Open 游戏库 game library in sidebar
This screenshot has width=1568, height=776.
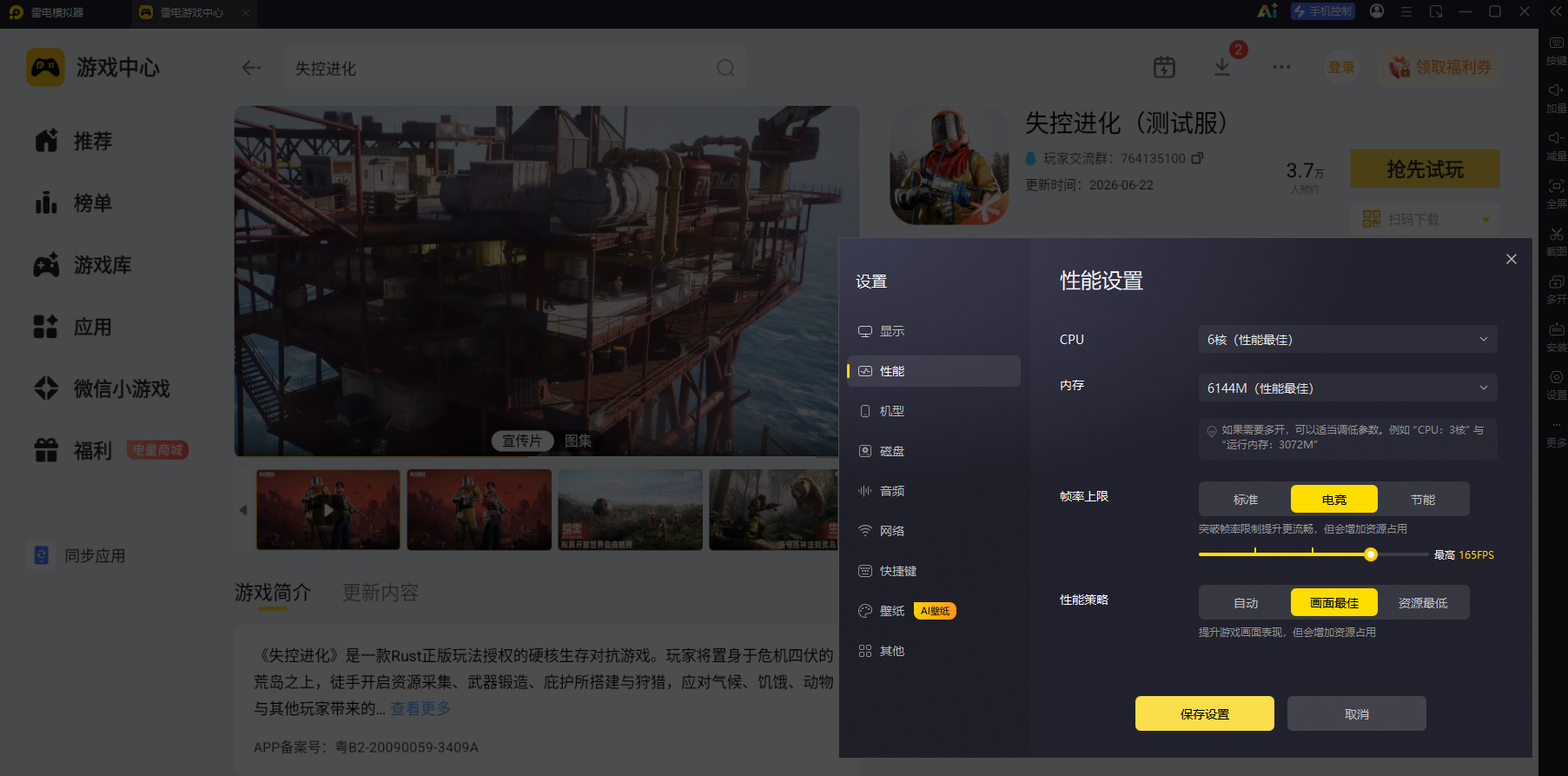tap(83, 265)
